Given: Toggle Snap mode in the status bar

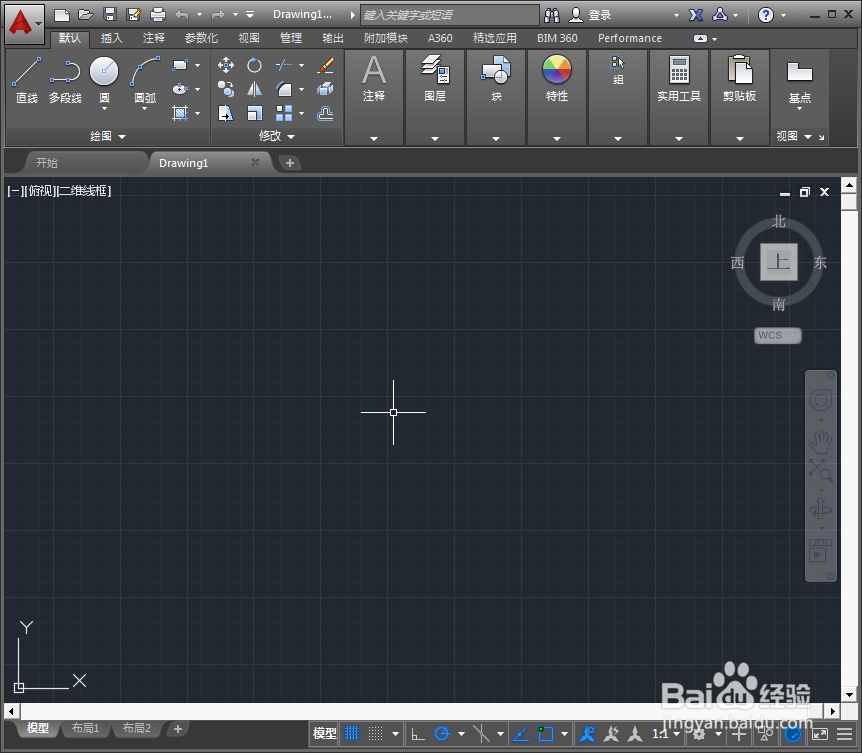Looking at the screenshot, I should (x=375, y=733).
